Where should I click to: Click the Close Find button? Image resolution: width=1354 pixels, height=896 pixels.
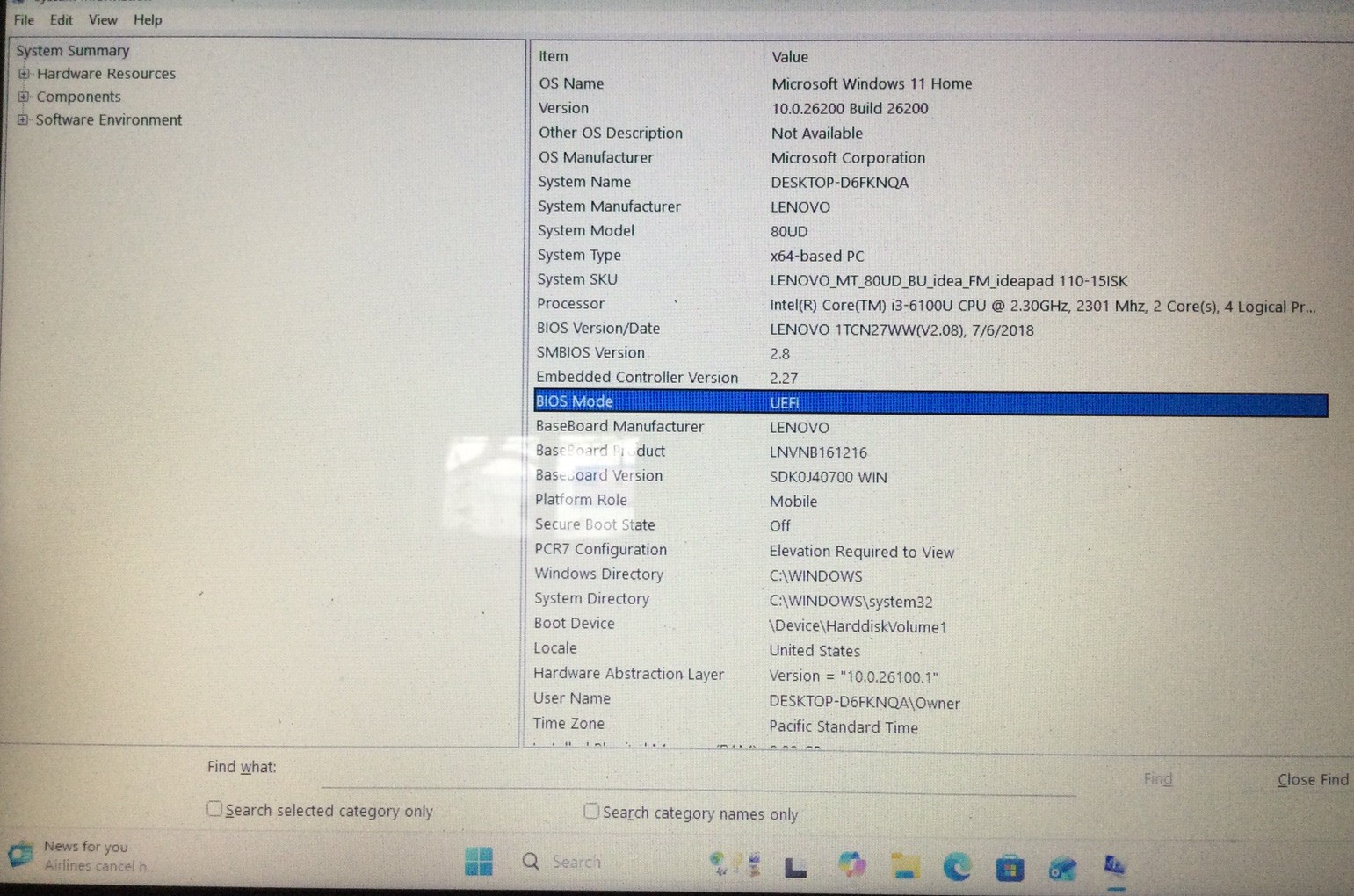[x=1313, y=779]
